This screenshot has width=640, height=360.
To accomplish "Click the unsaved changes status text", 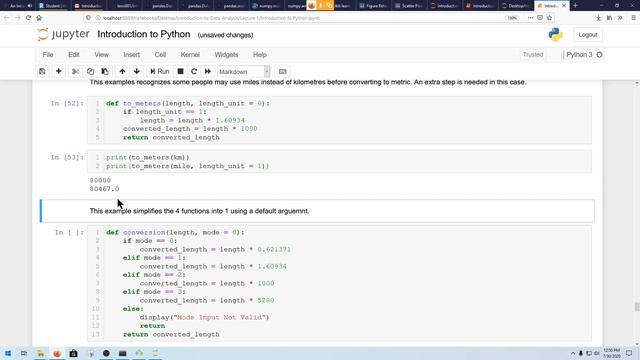I will [225, 35].
